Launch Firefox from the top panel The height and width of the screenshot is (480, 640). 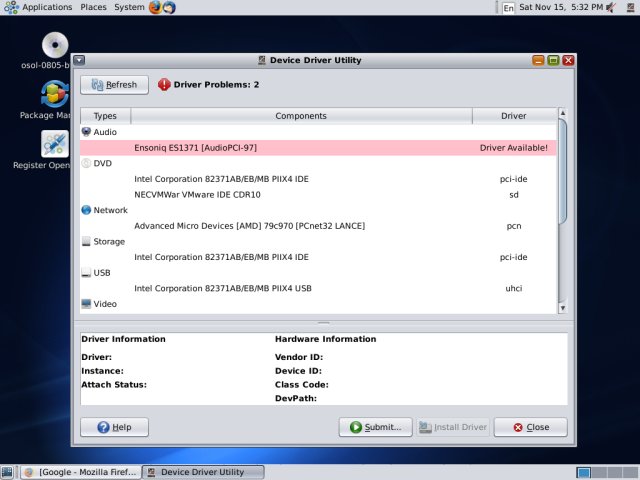coord(155,8)
